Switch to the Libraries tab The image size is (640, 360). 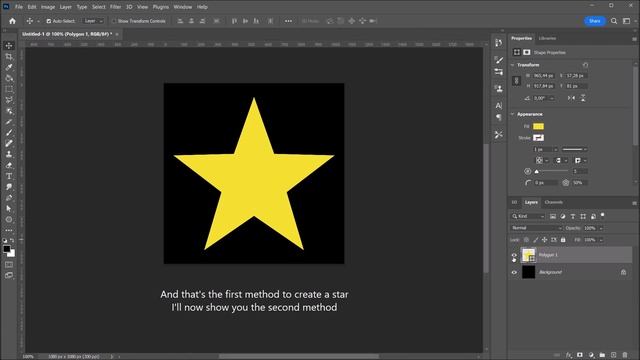(547, 38)
